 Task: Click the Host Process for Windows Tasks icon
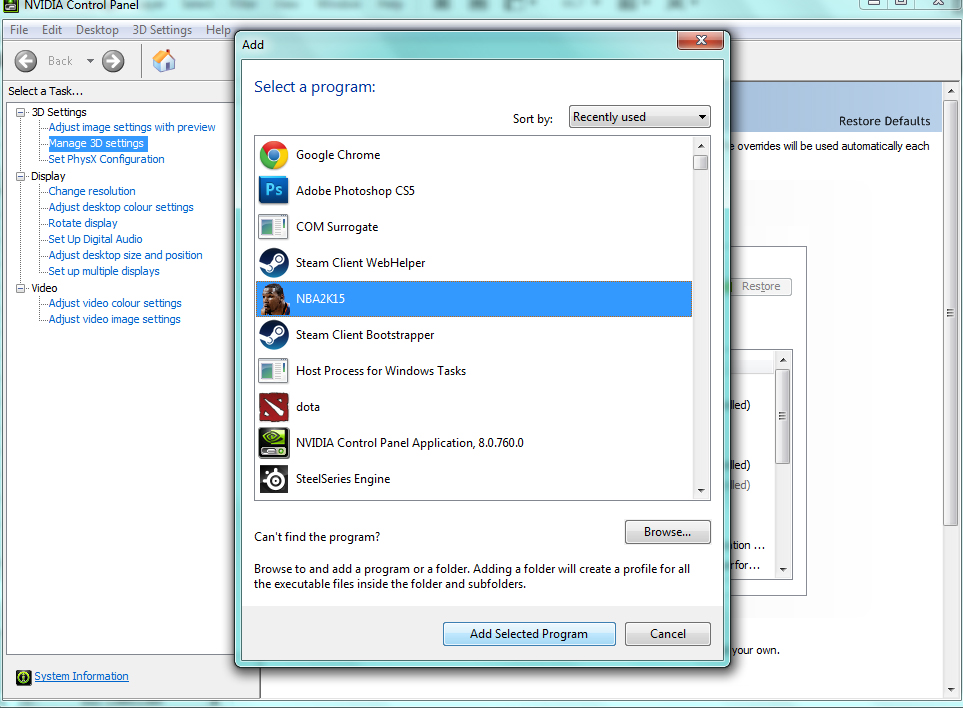[273, 371]
